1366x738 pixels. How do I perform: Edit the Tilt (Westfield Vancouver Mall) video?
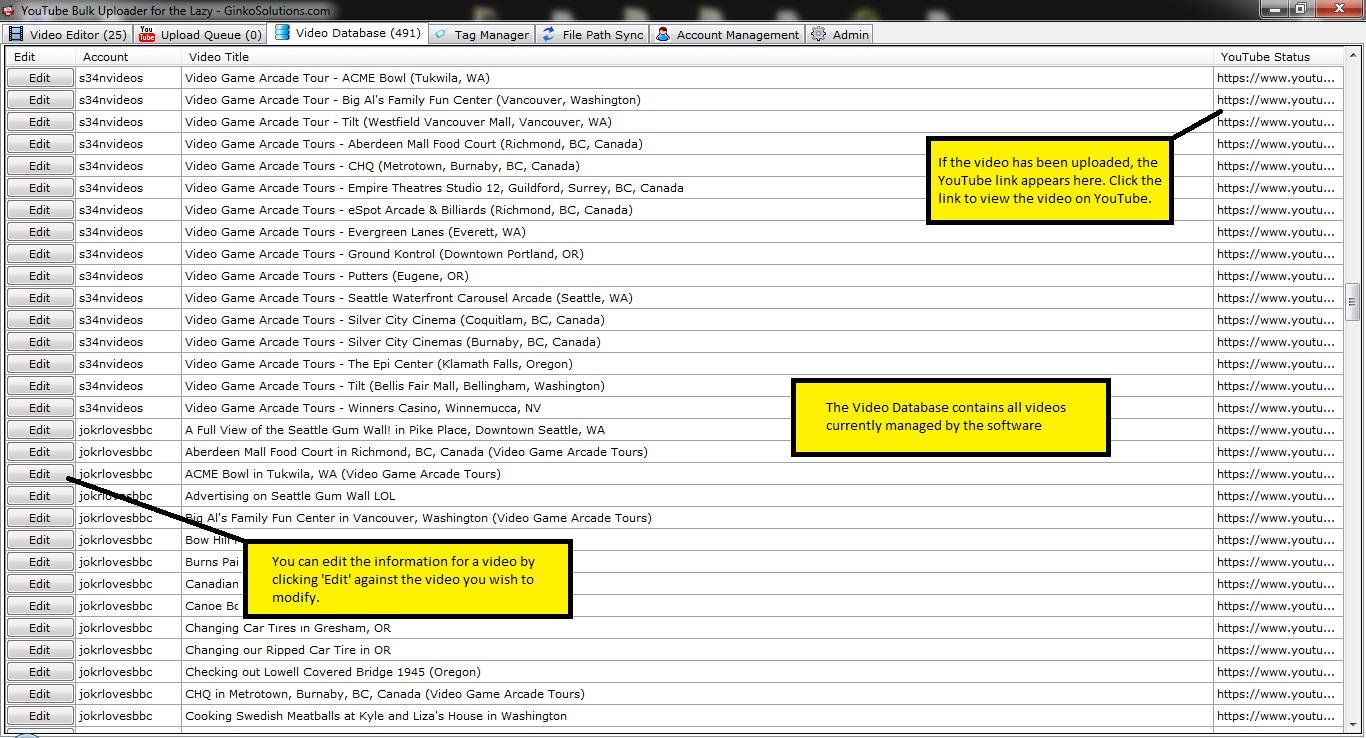tap(40, 122)
